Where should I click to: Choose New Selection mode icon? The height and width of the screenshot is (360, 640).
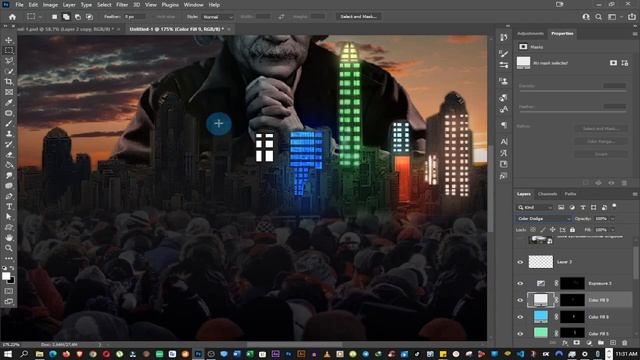coord(54,17)
